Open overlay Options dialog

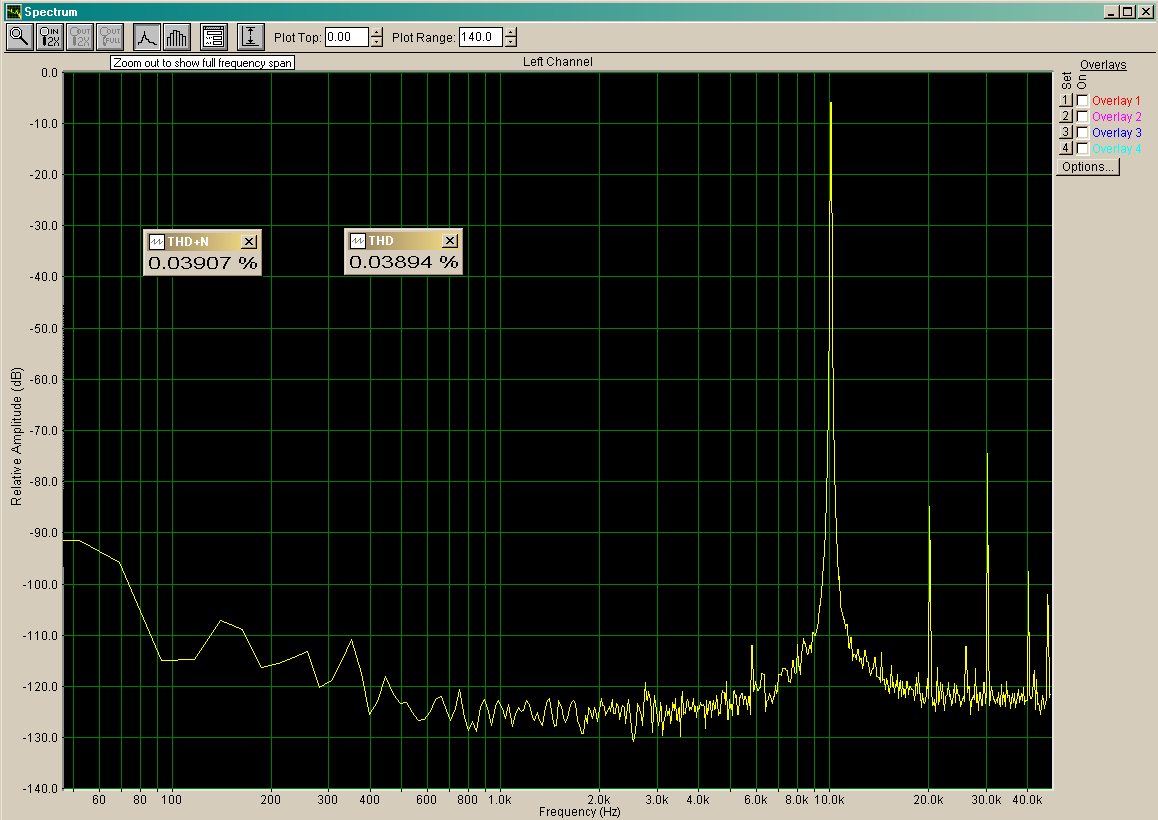tap(1088, 167)
